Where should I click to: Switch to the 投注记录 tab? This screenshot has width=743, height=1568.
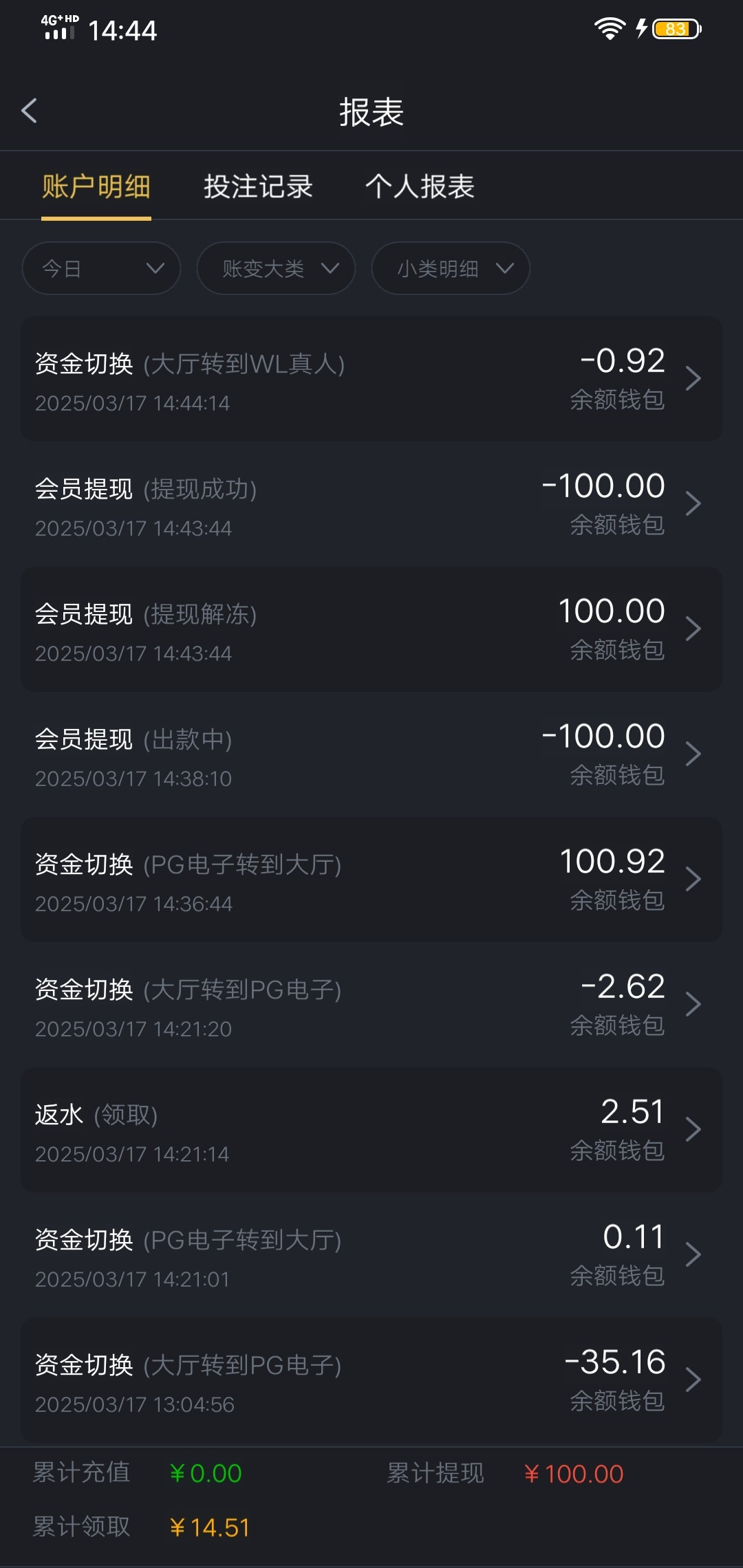click(x=258, y=186)
